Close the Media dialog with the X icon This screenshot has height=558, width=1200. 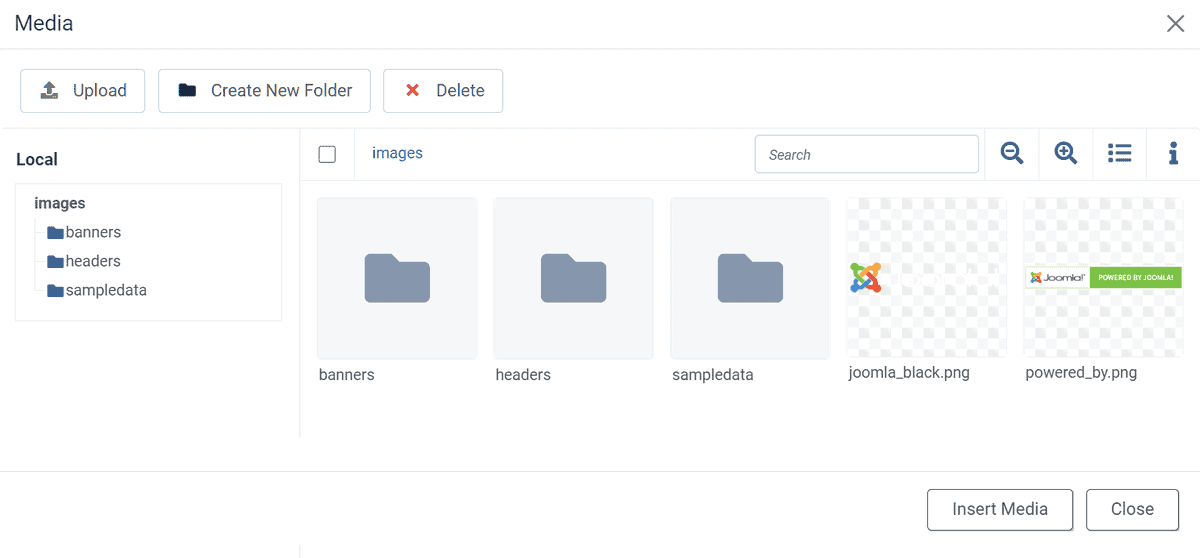coord(1175,24)
